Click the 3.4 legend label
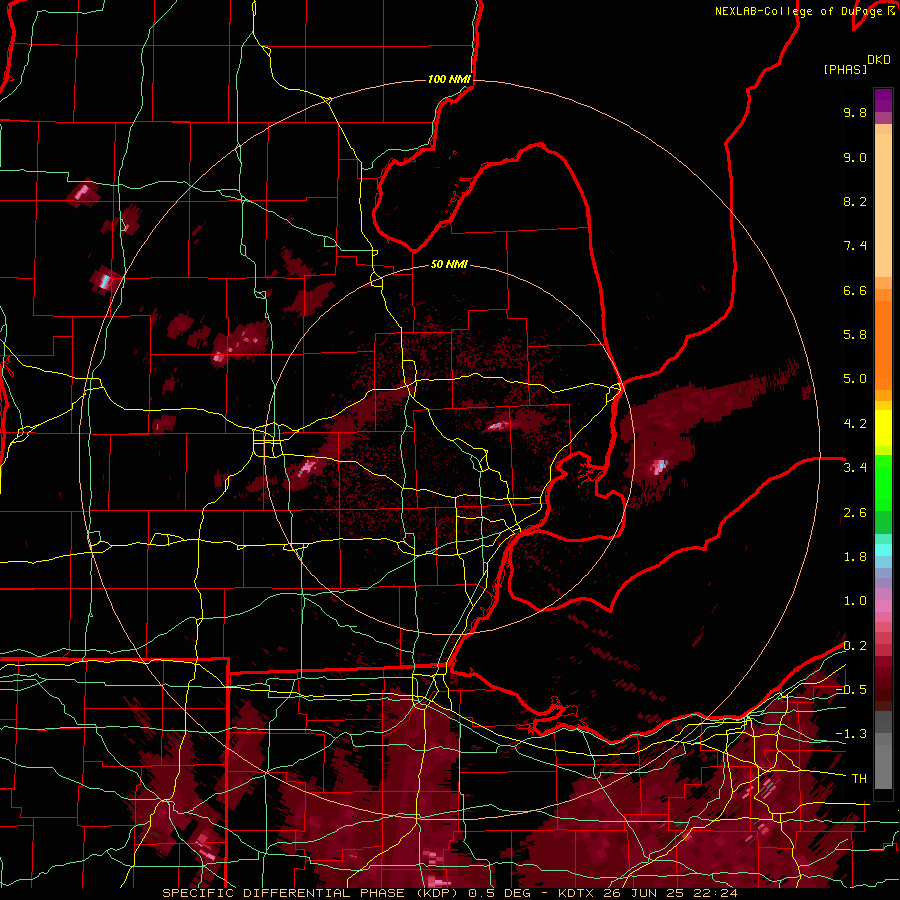The height and width of the screenshot is (900, 900). pos(855,468)
